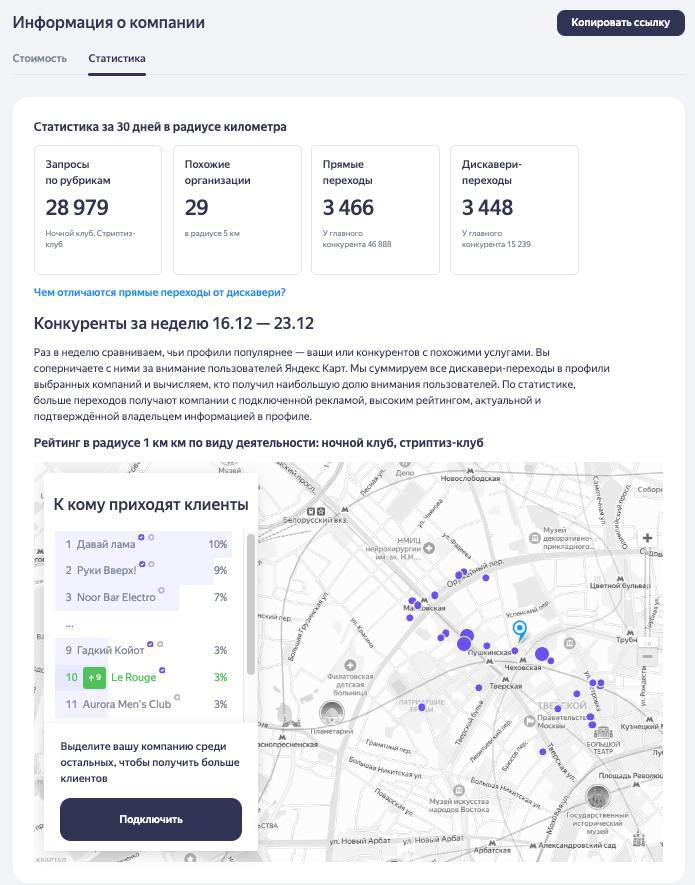This screenshot has width=695, height=885.
Task: Click the НМИЦ нейрохирургии hospital icon
Action: (429, 547)
